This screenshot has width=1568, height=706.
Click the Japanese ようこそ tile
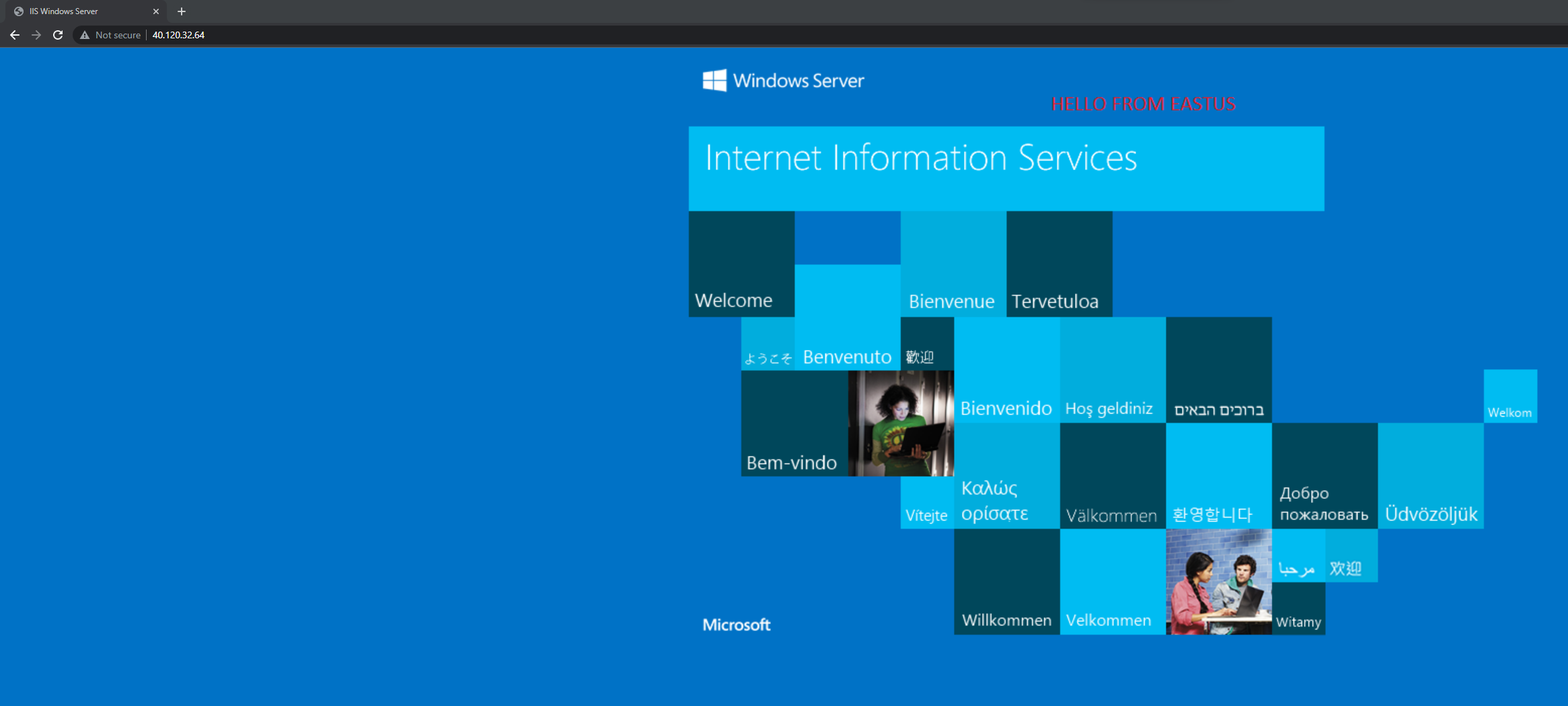click(x=768, y=344)
